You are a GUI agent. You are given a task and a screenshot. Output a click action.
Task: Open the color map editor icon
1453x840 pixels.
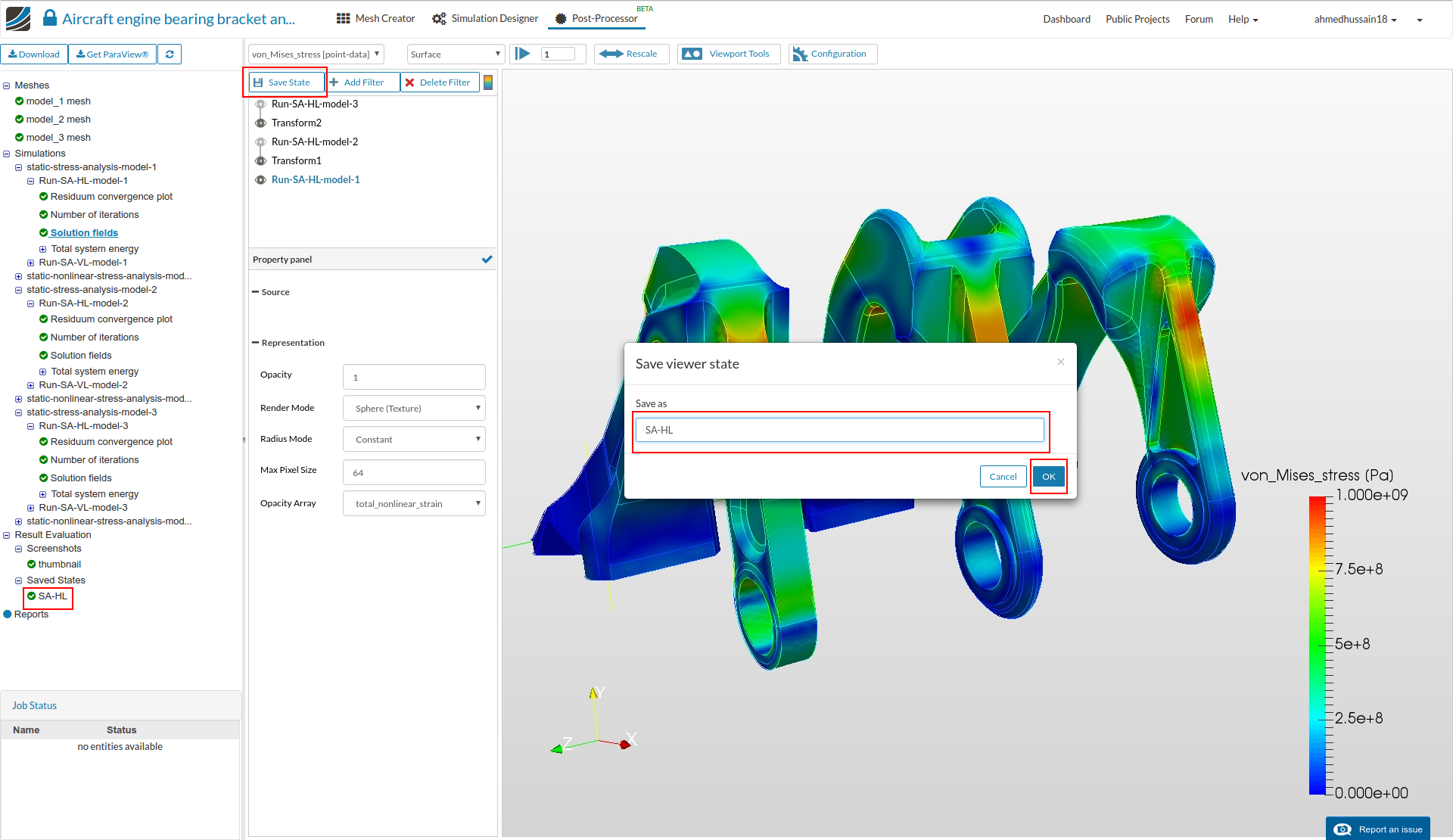pyautogui.click(x=488, y=82)
